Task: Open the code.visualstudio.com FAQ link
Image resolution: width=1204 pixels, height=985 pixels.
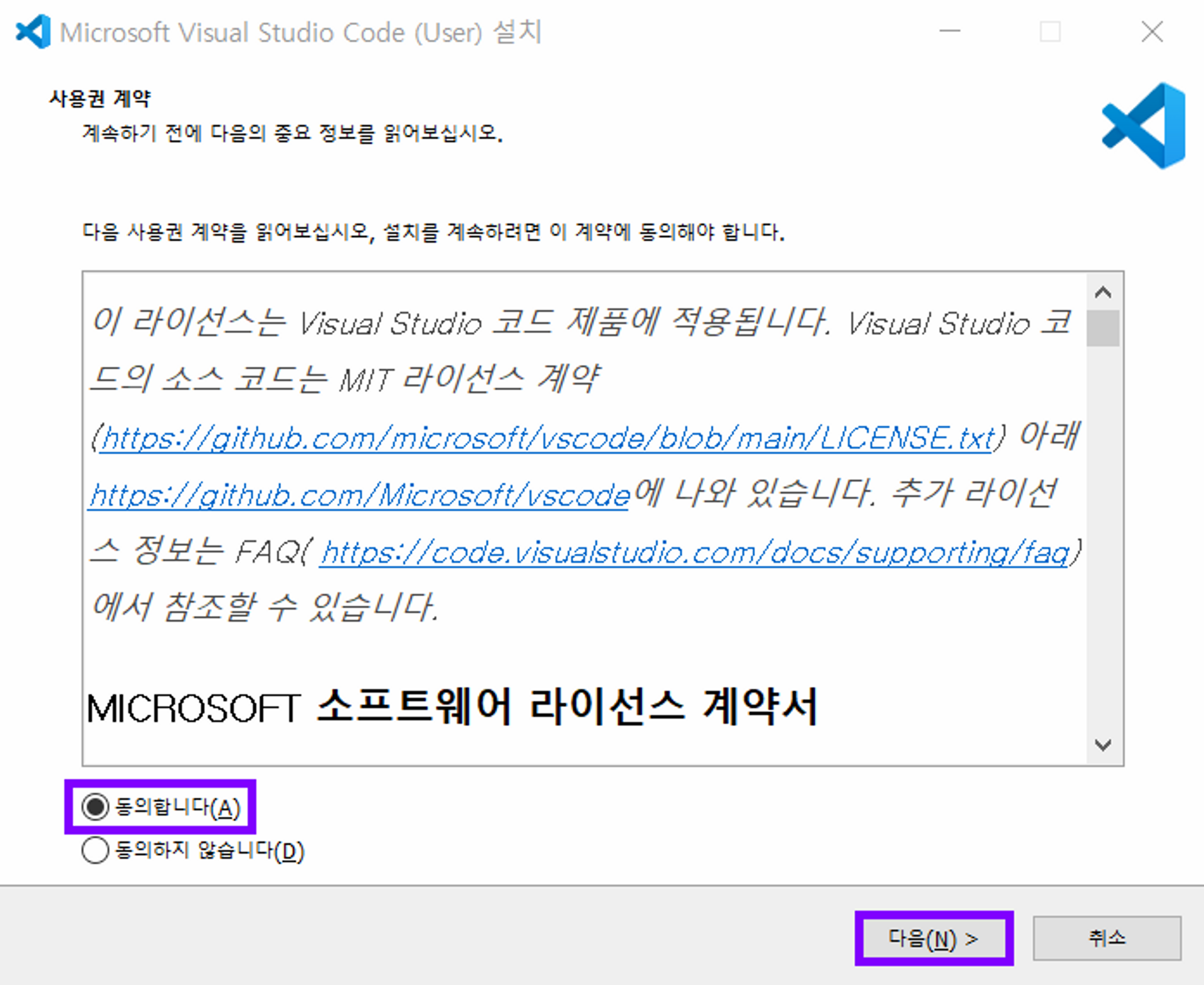Action: coord(694,553)
